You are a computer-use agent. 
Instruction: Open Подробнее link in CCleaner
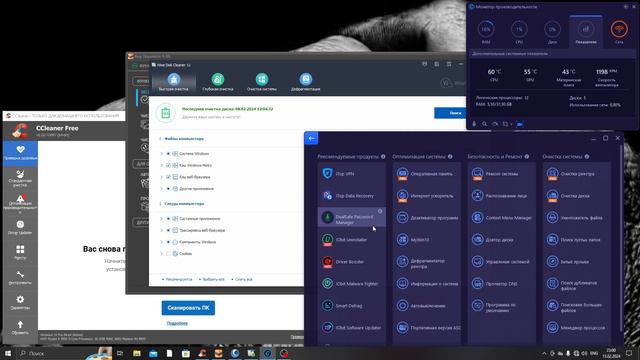click(x=177, y=323)
